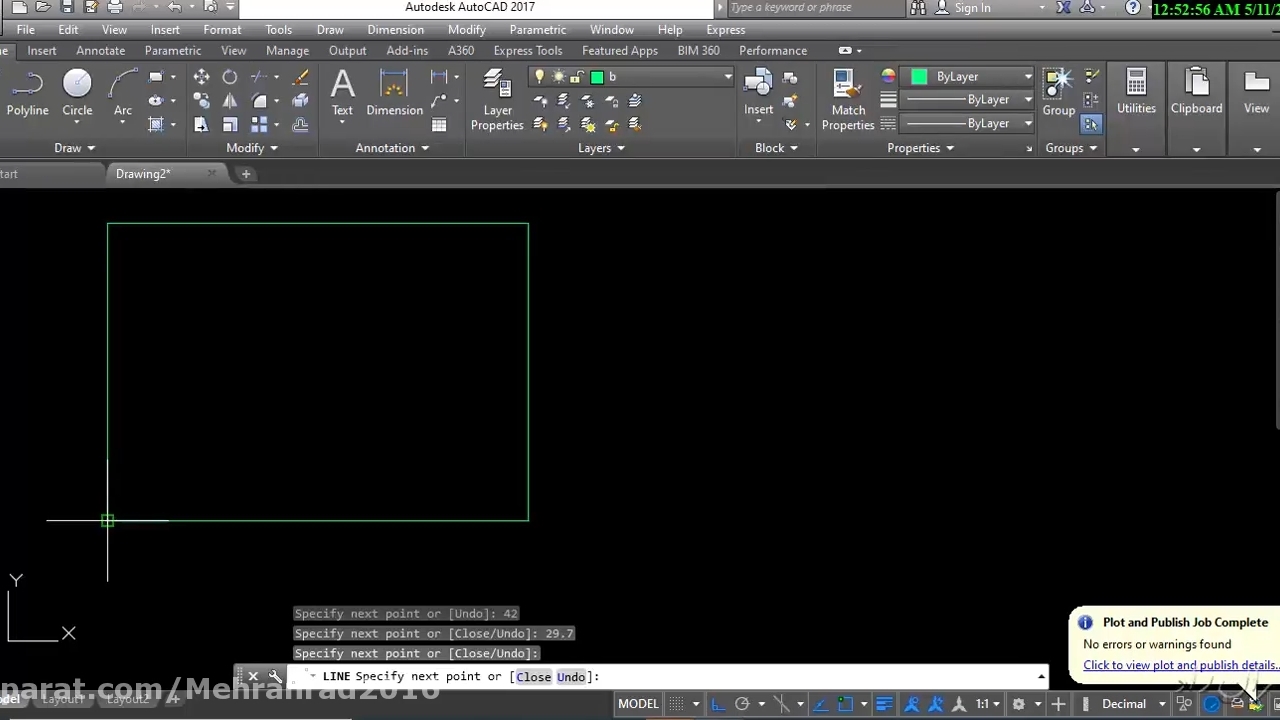Select the Circle tool
Viewport: 1280px width, 720px height.
[x=77, y=94]
